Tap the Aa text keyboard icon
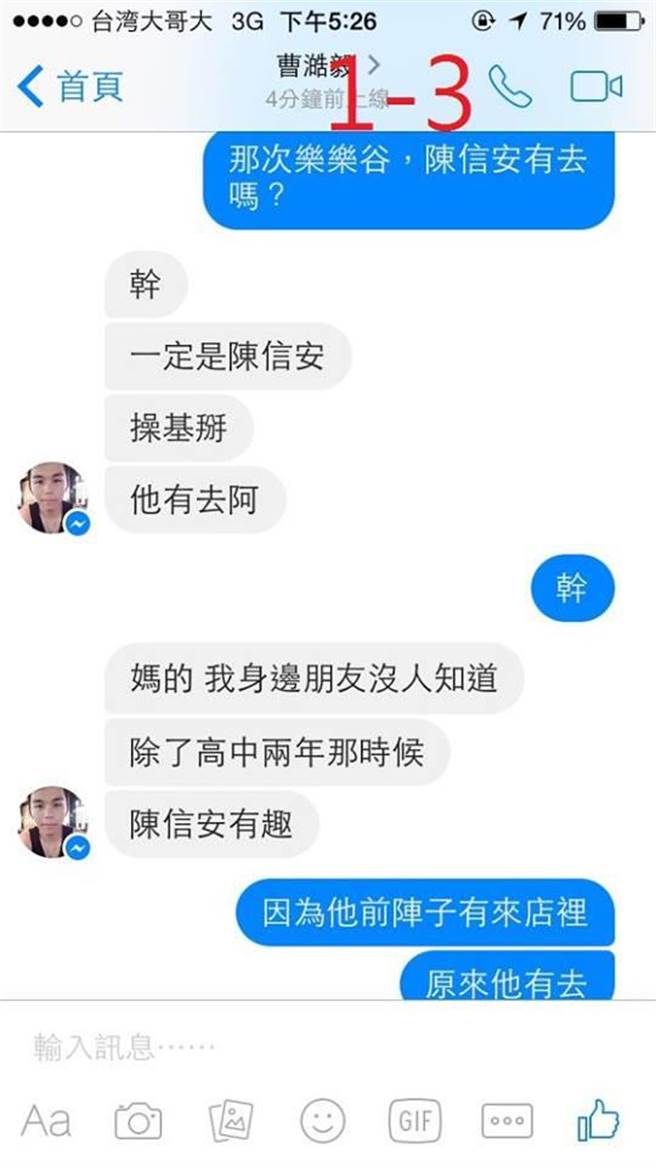The height and width of the screenshot is (1166, 656). [x=46, y=1121]
